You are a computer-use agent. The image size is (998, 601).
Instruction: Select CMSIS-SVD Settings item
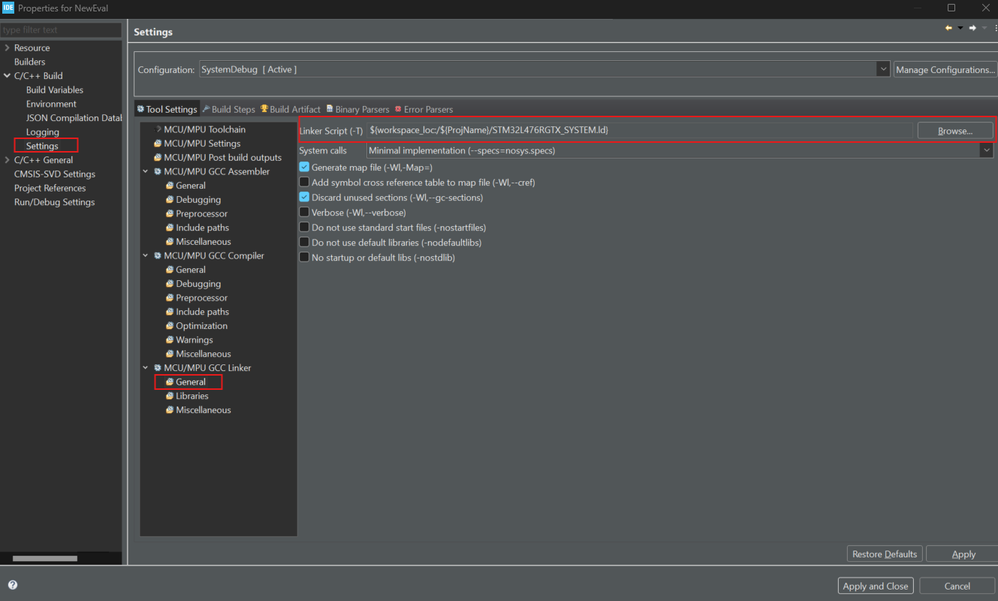[x=55, y=174]
